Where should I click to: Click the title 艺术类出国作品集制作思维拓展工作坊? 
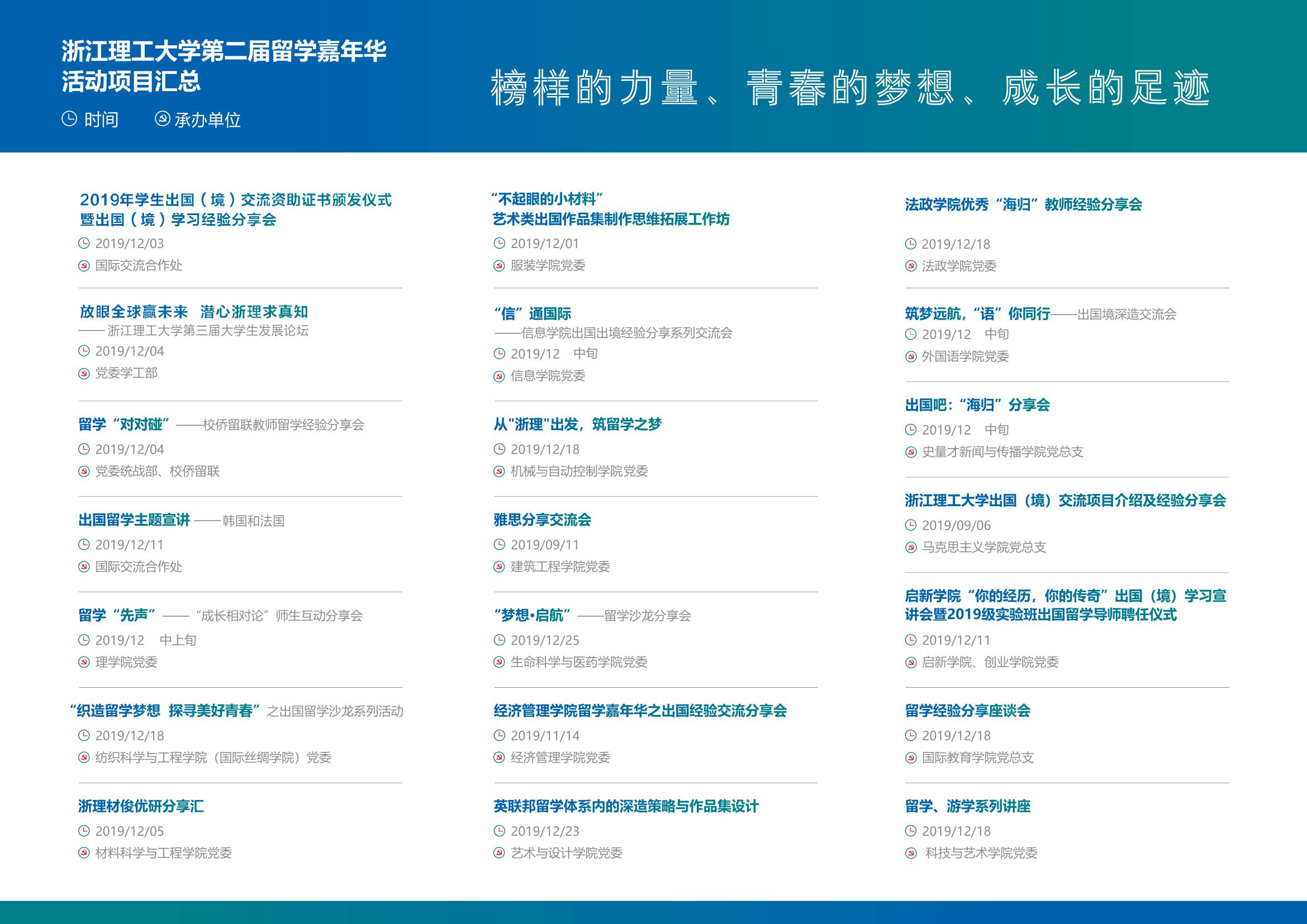tap(611, 219)
